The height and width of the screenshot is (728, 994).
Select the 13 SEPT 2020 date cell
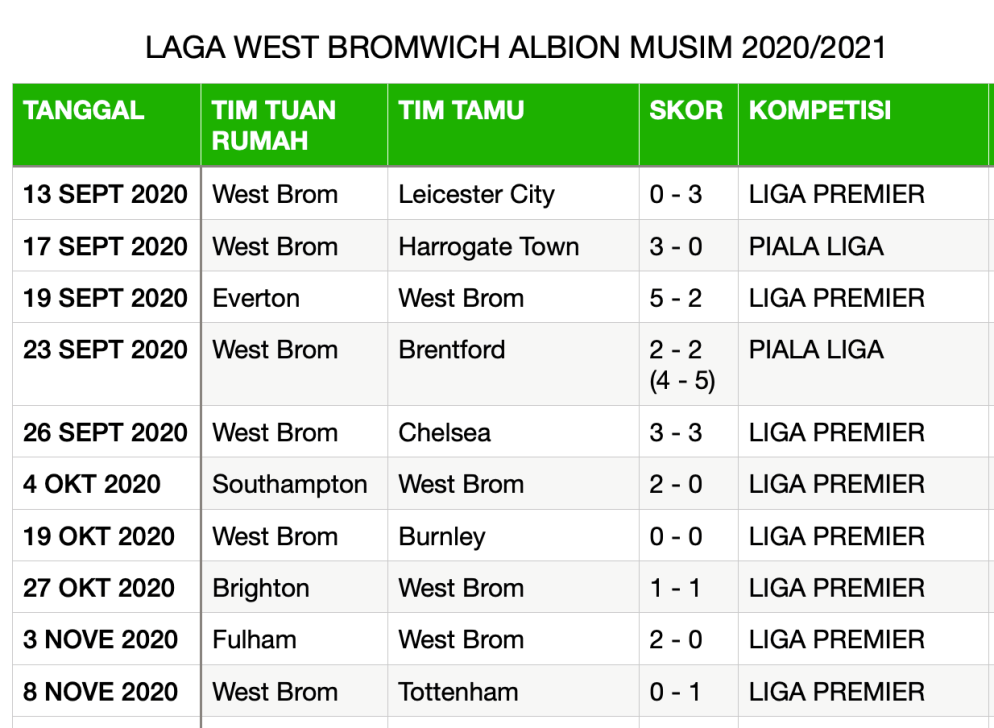point(105,194)
